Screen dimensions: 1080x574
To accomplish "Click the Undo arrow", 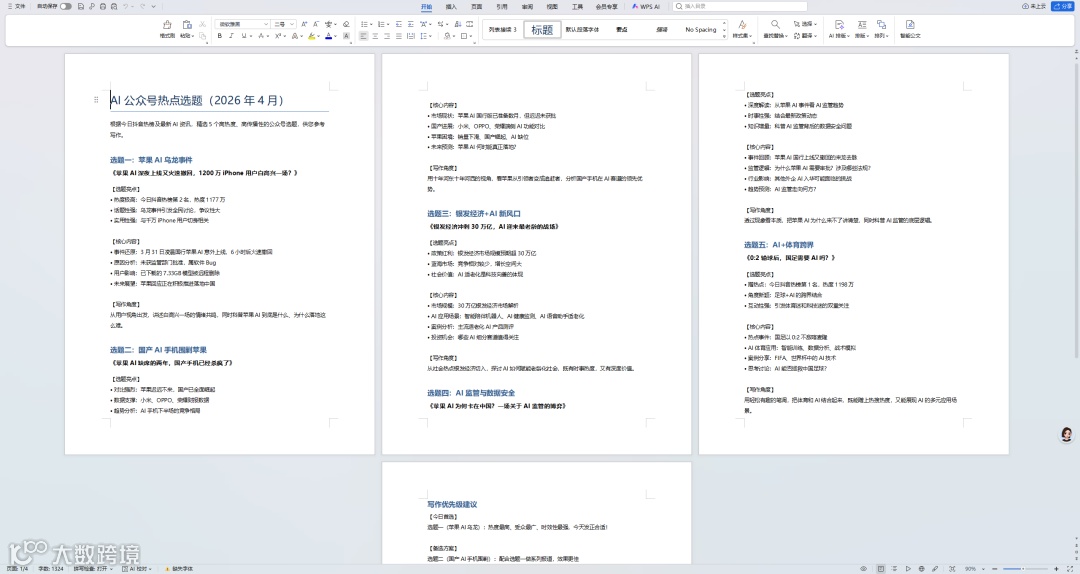I will click(x=126, y=6).
